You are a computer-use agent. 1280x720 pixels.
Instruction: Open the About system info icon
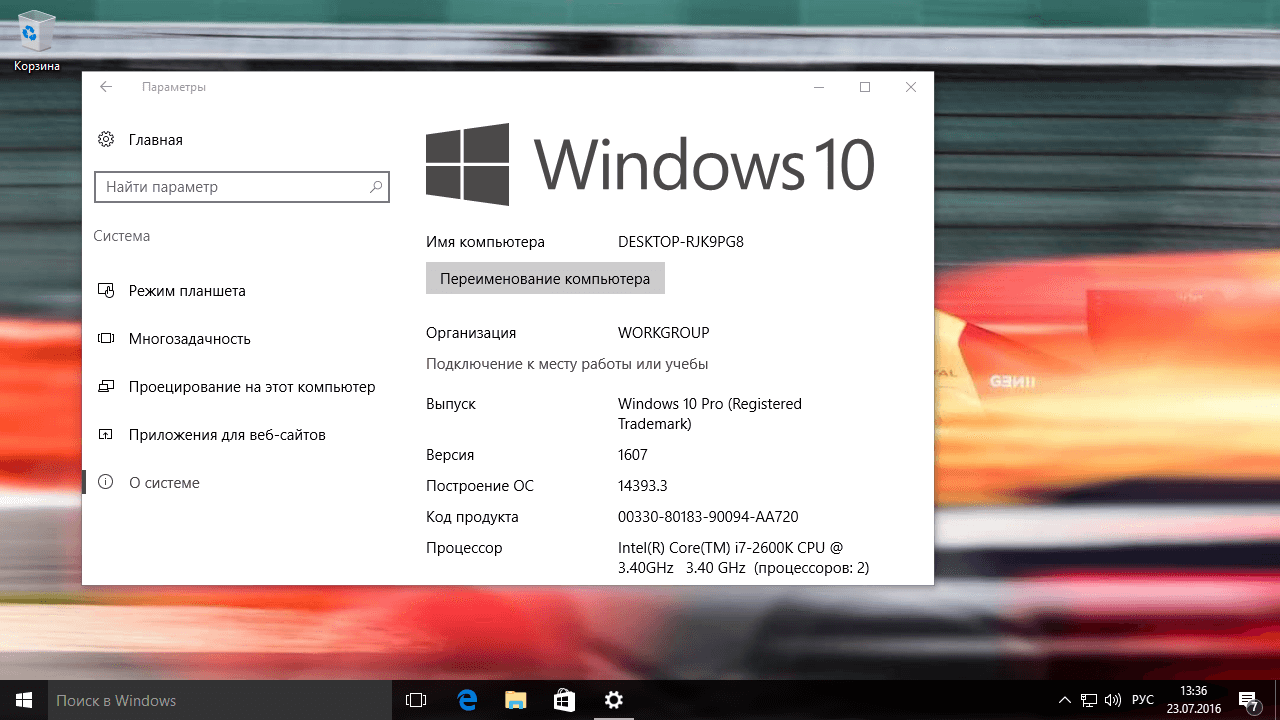tap(106, 482)
